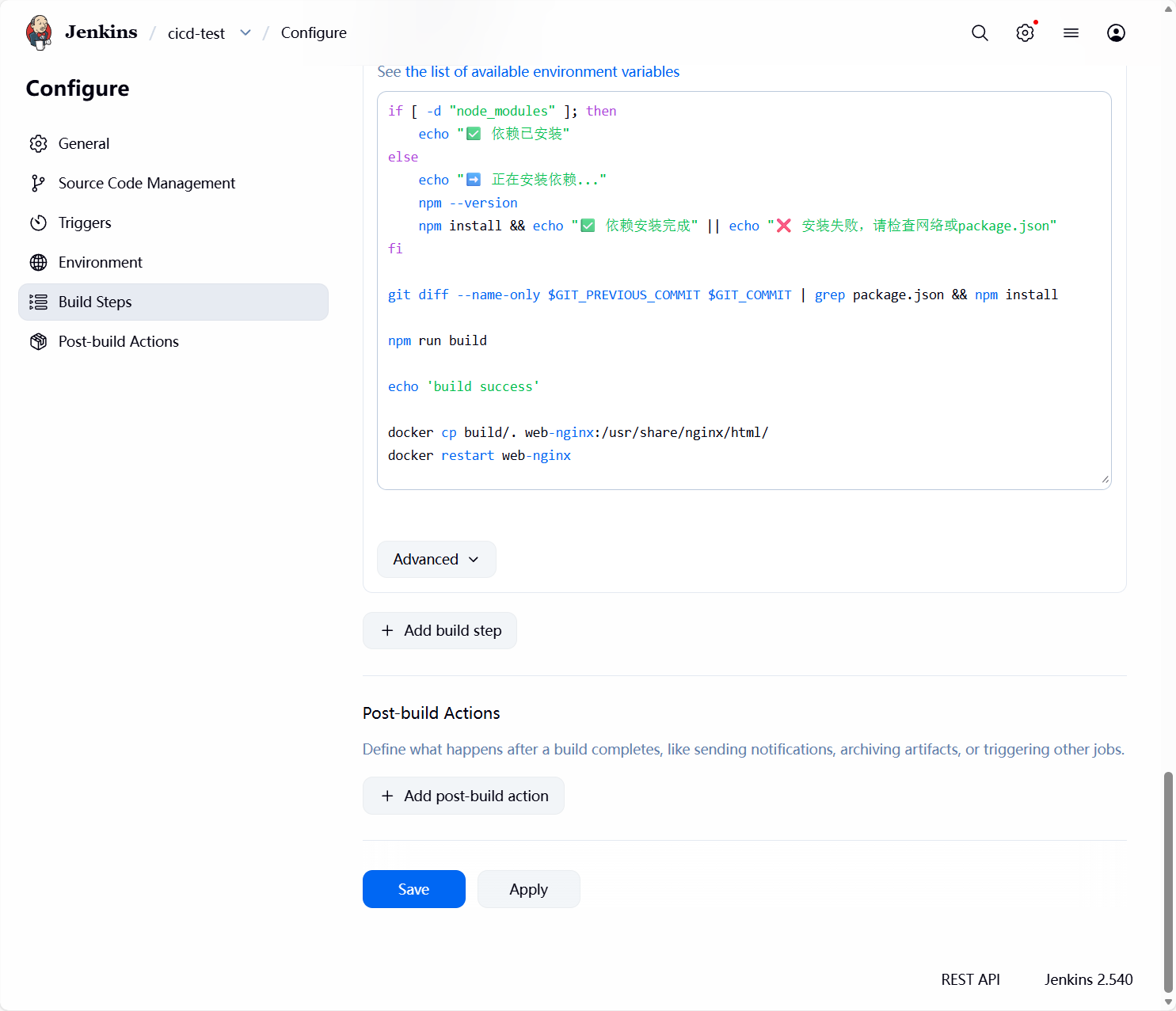The image size is (1176, 1011).
Task: Save the job configuration
Action: click(x=414, y=889)
